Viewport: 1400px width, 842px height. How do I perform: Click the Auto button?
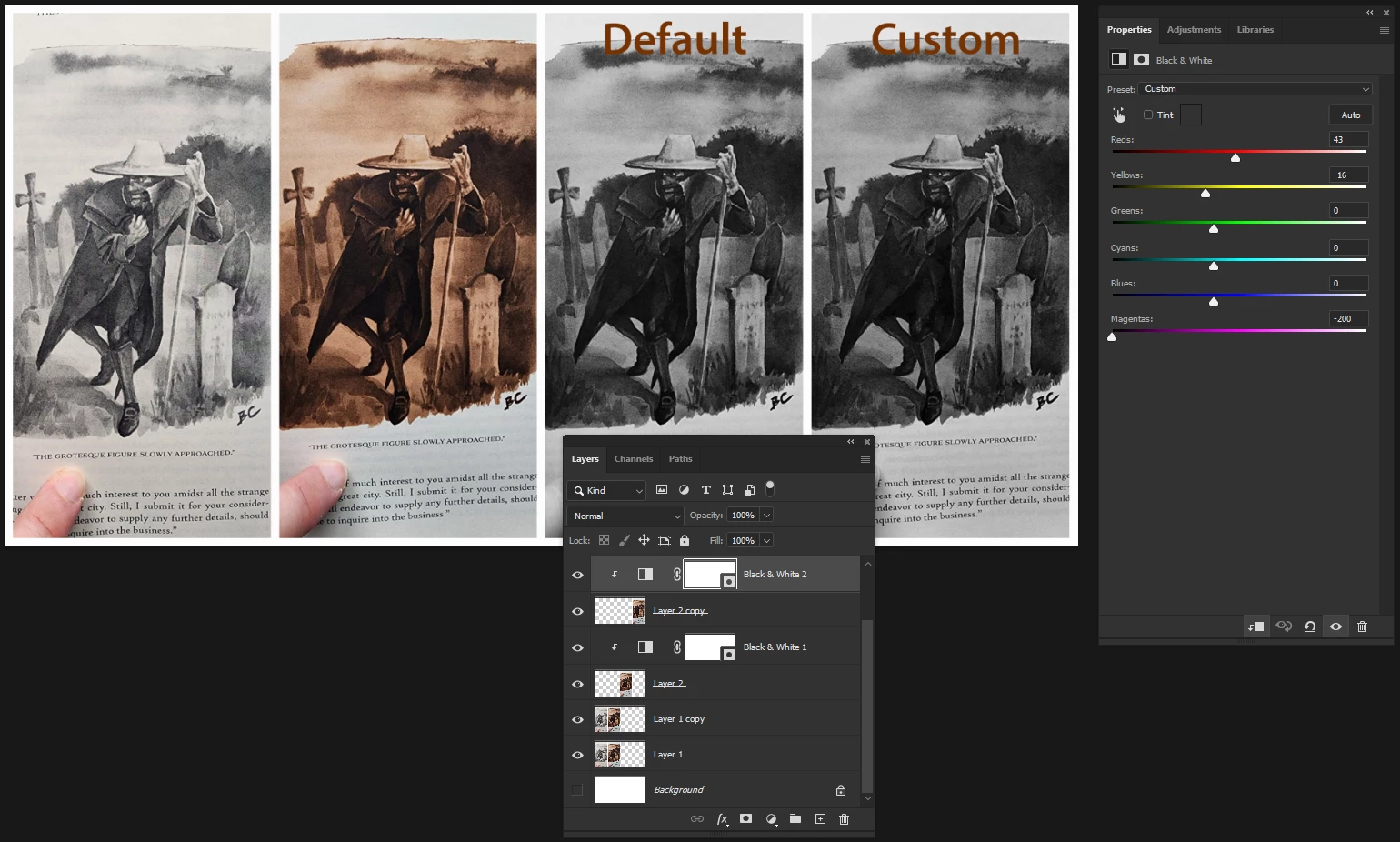tap(1351, 115)
